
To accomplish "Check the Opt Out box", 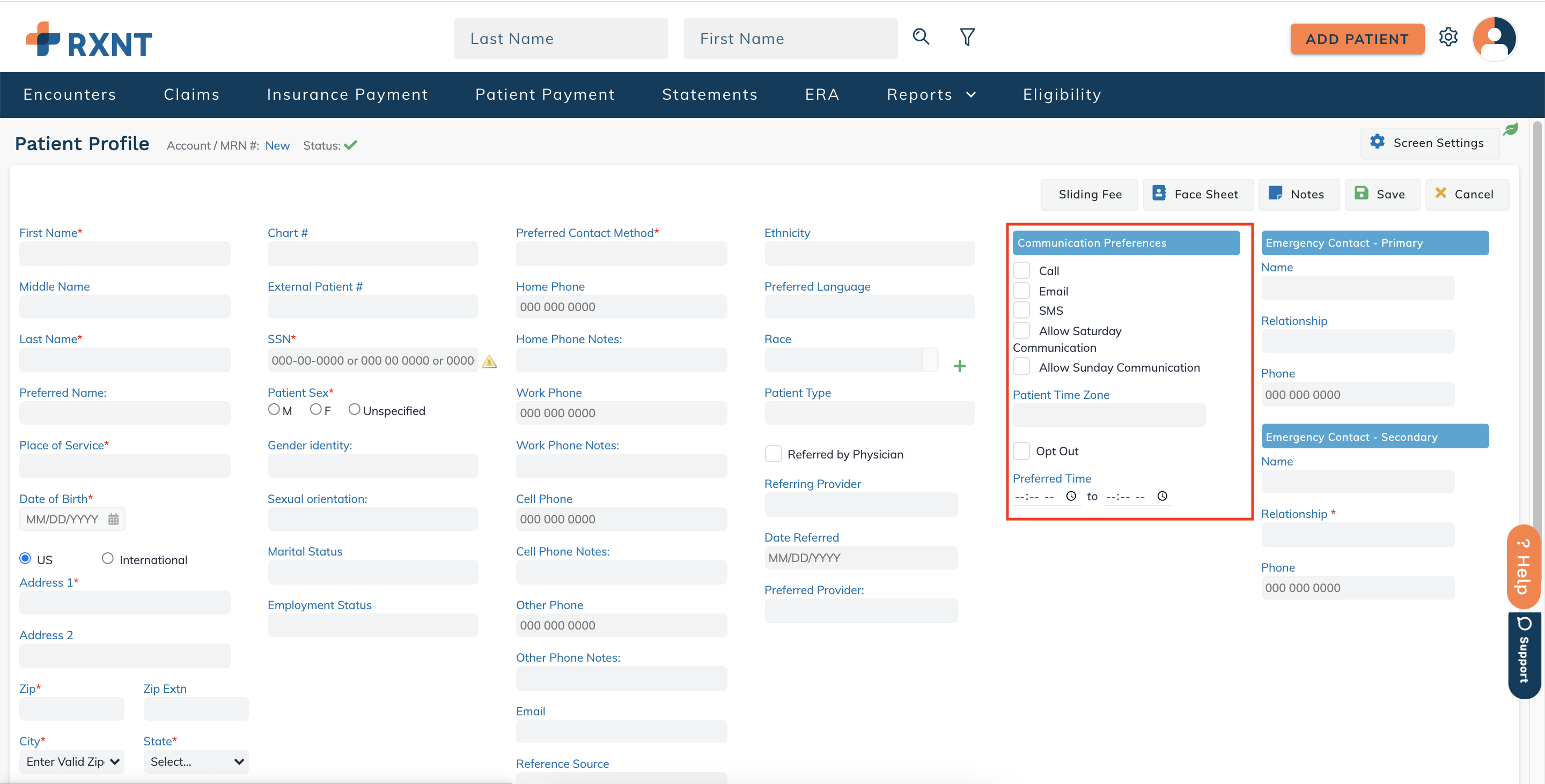I will [x=1021, y=451].
